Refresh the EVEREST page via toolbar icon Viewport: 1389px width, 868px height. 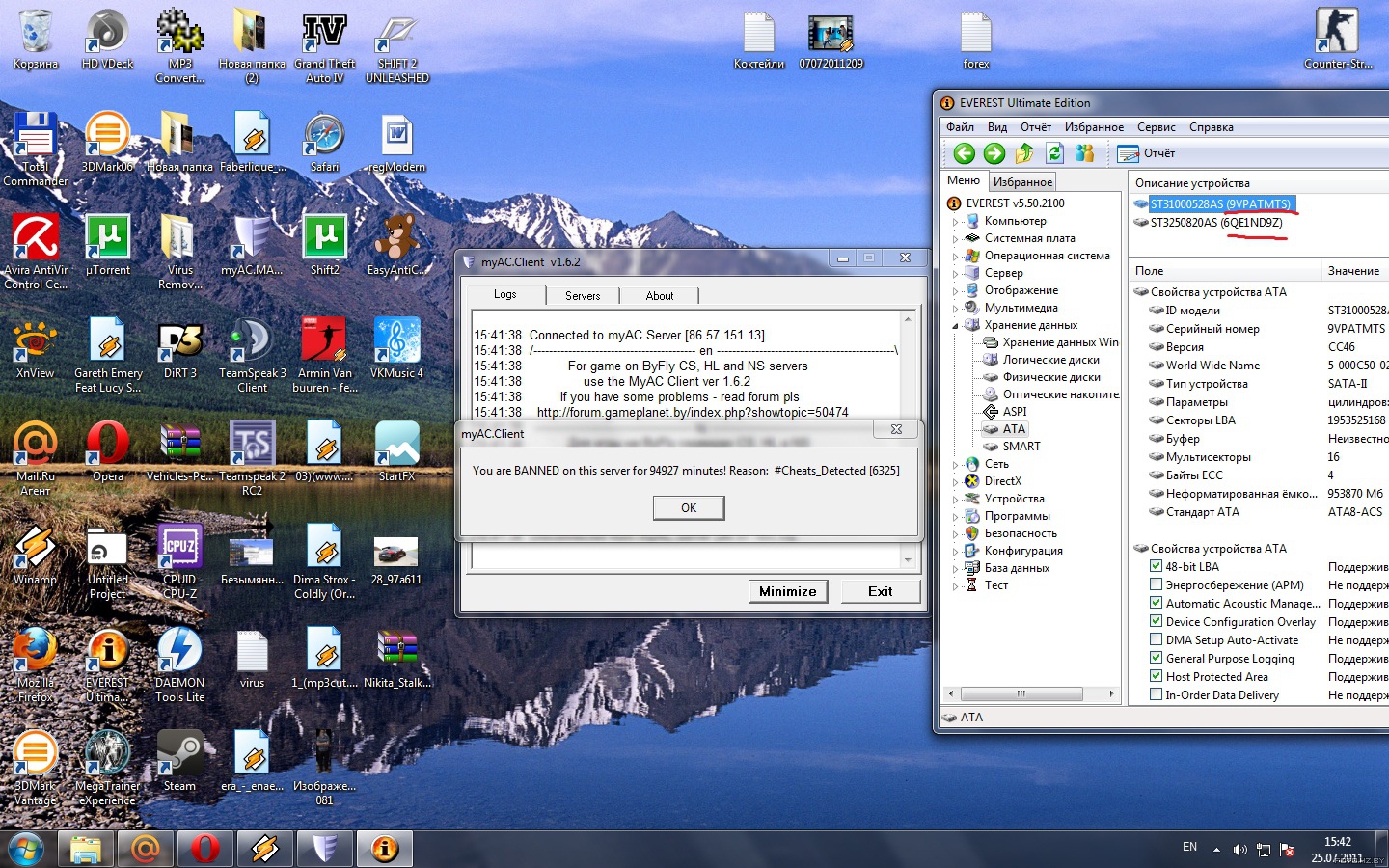tap(1055, 153)
